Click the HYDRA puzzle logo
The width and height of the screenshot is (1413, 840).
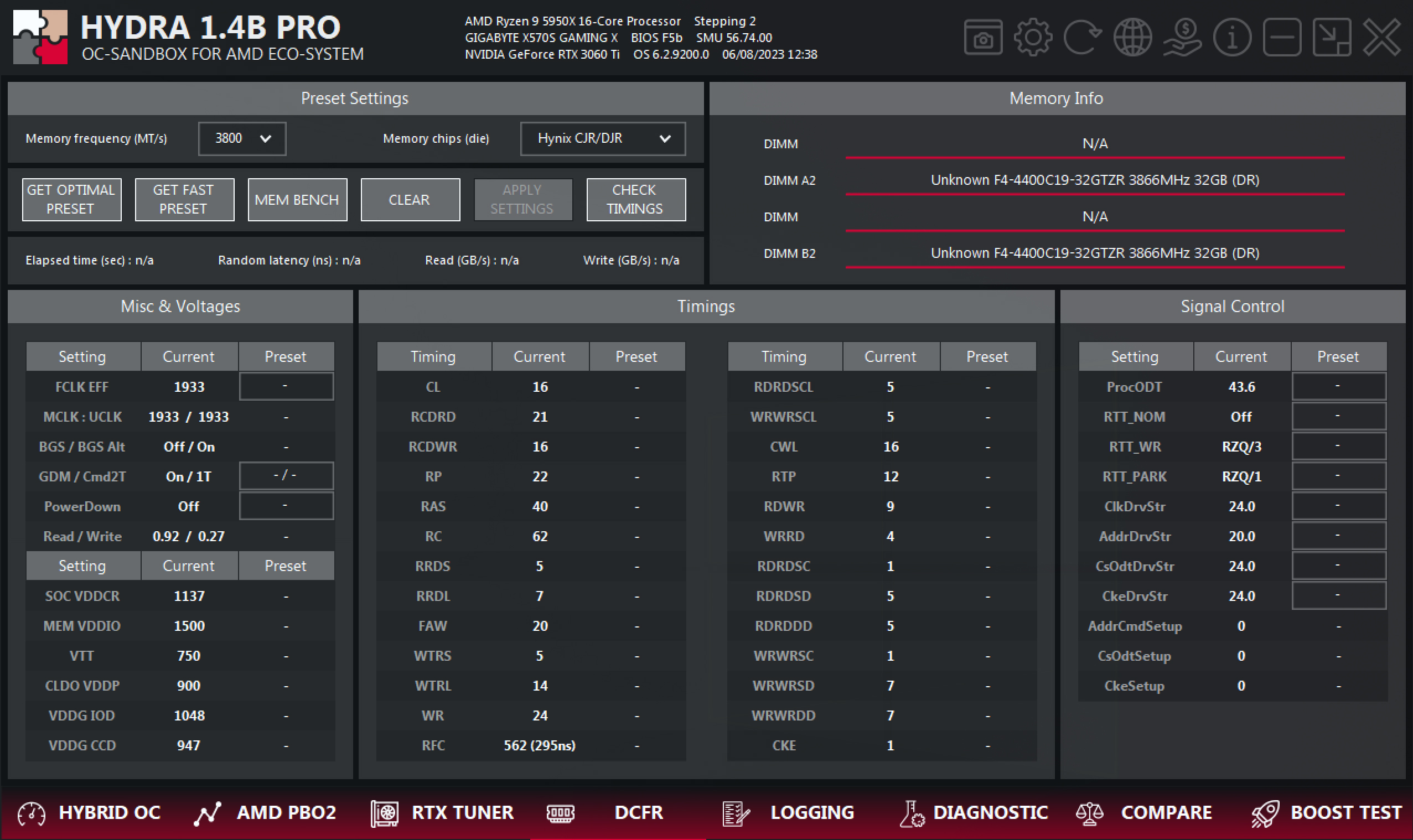coord(40,38)
